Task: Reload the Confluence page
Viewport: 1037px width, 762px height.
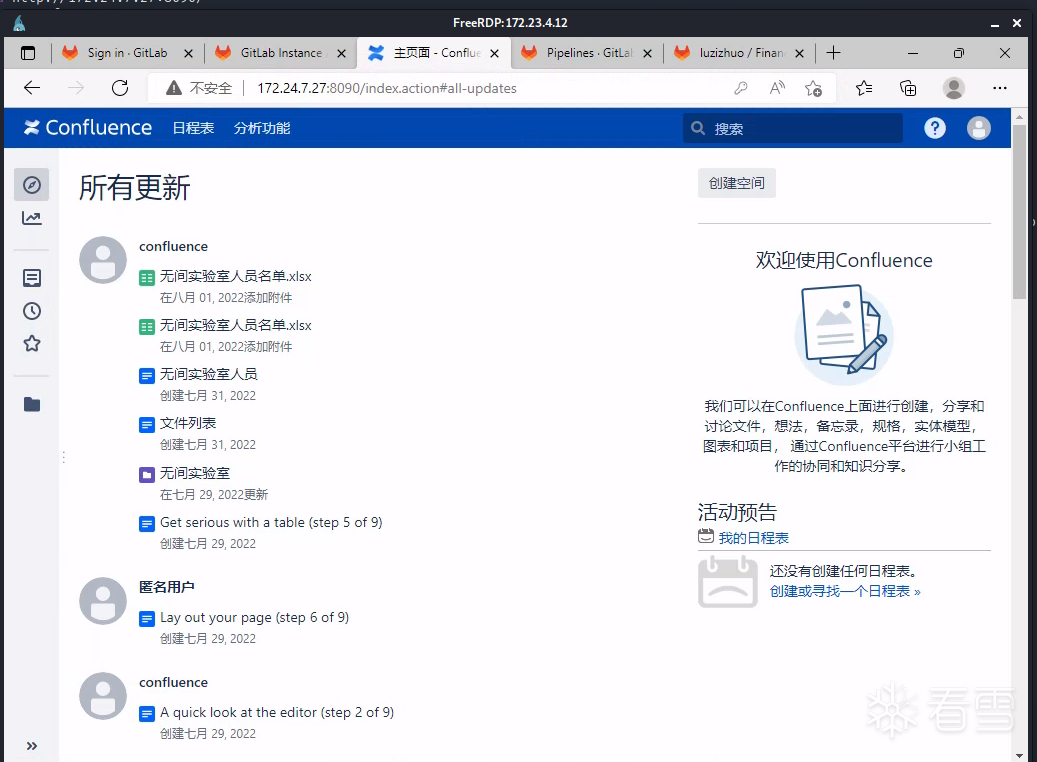Action: [x=120, y=88]
